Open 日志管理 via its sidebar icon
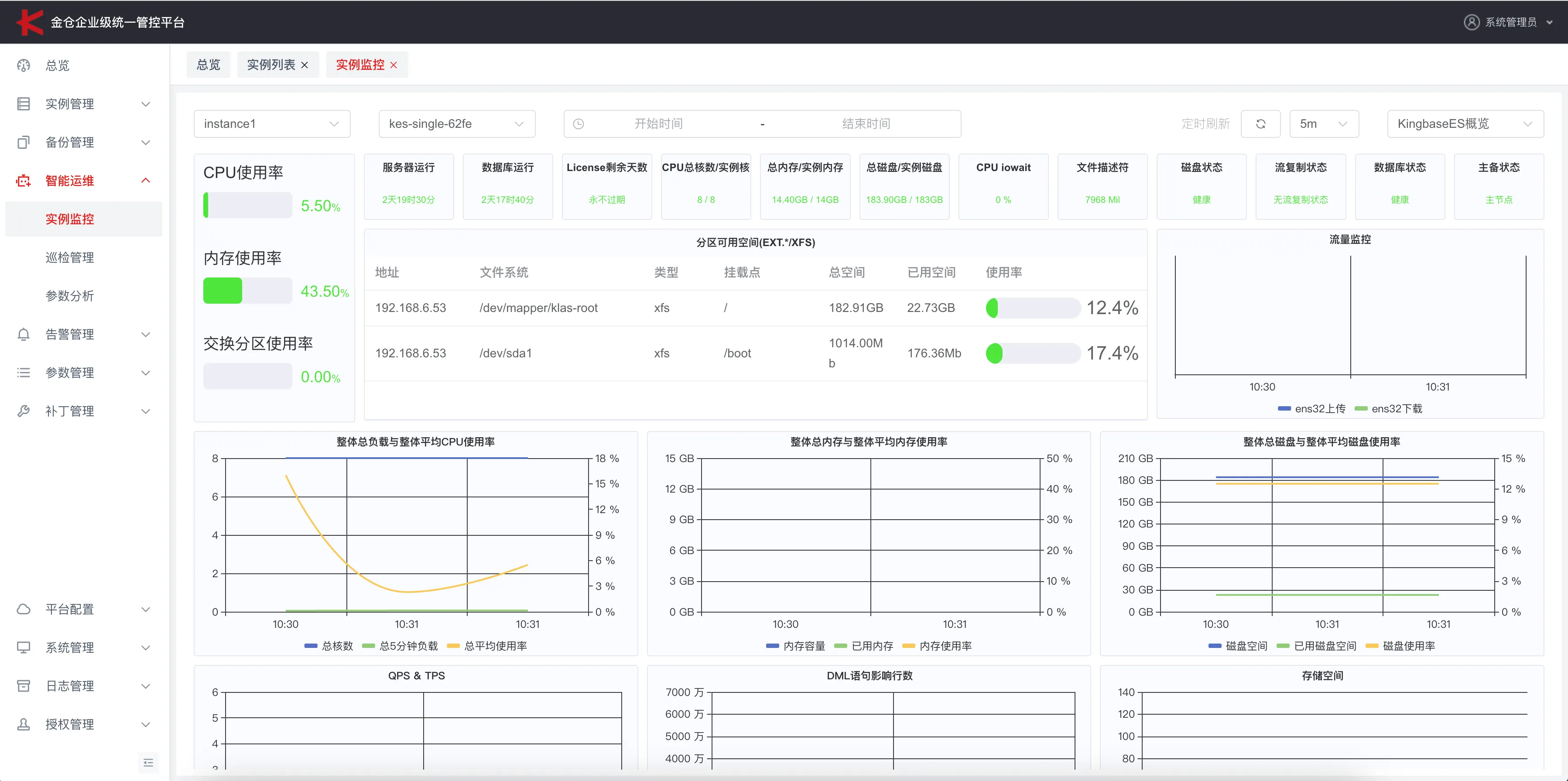 tap(24, 685)
